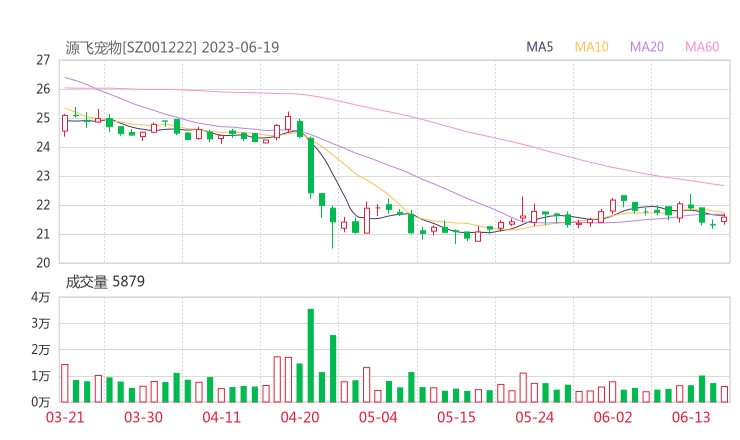This screenshot has width=740, height=440.
Task: Click the price axis label 20
Action: tap(43, 263)
